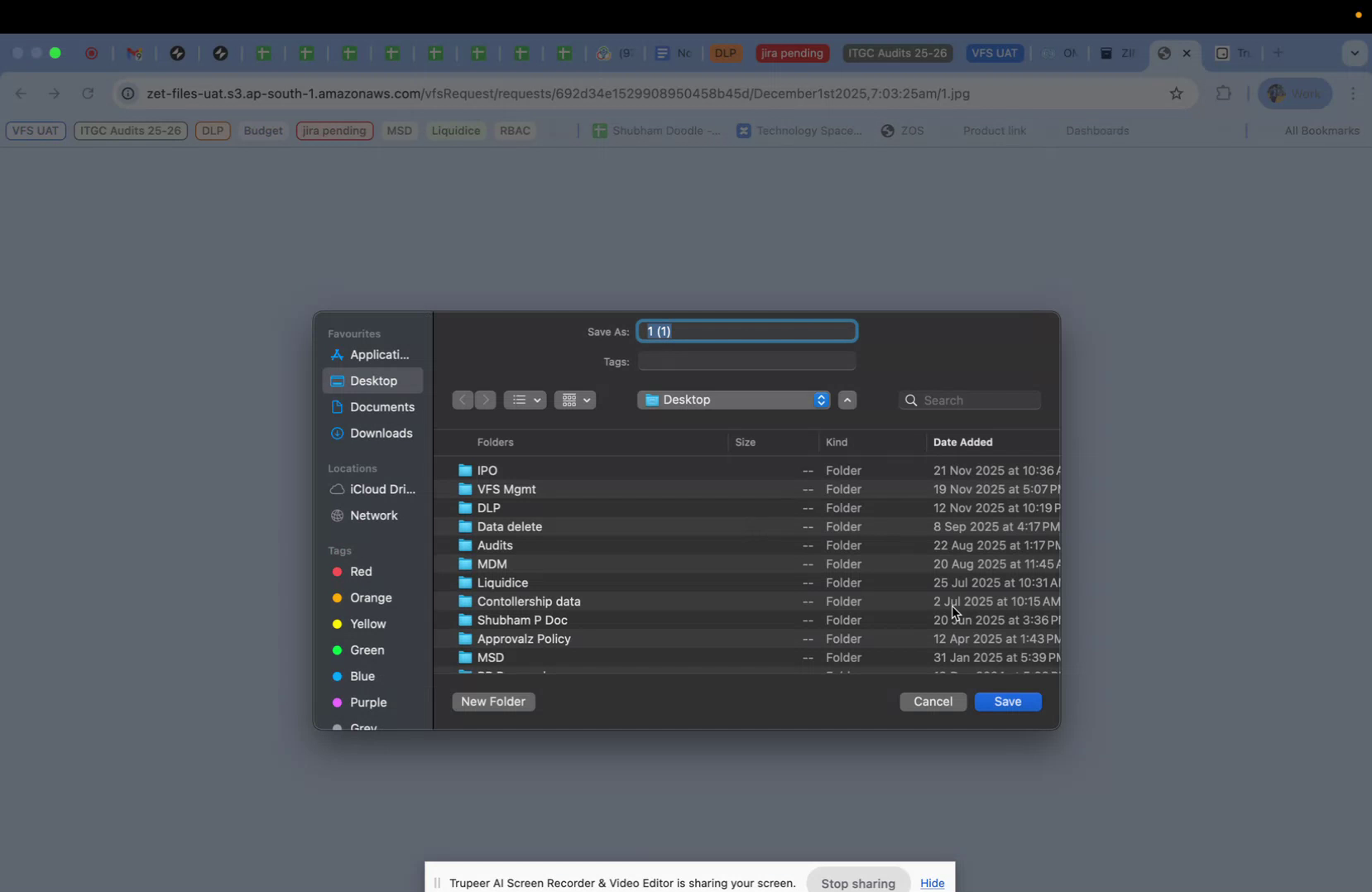This screenshot has width=1372, height=892.
Task: Open the grouping options dropdown
Action: [x=575, y=400]
